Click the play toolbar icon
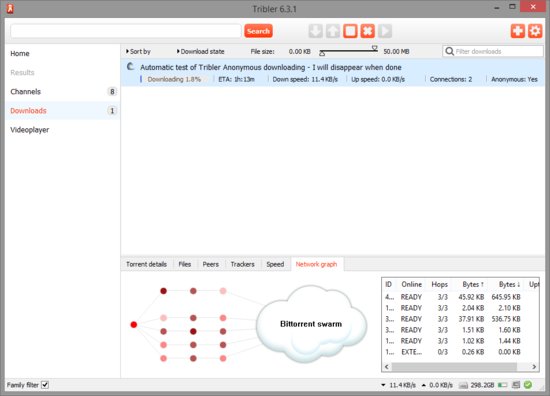Screen dimensions: 550x396 tap(385, 31)
